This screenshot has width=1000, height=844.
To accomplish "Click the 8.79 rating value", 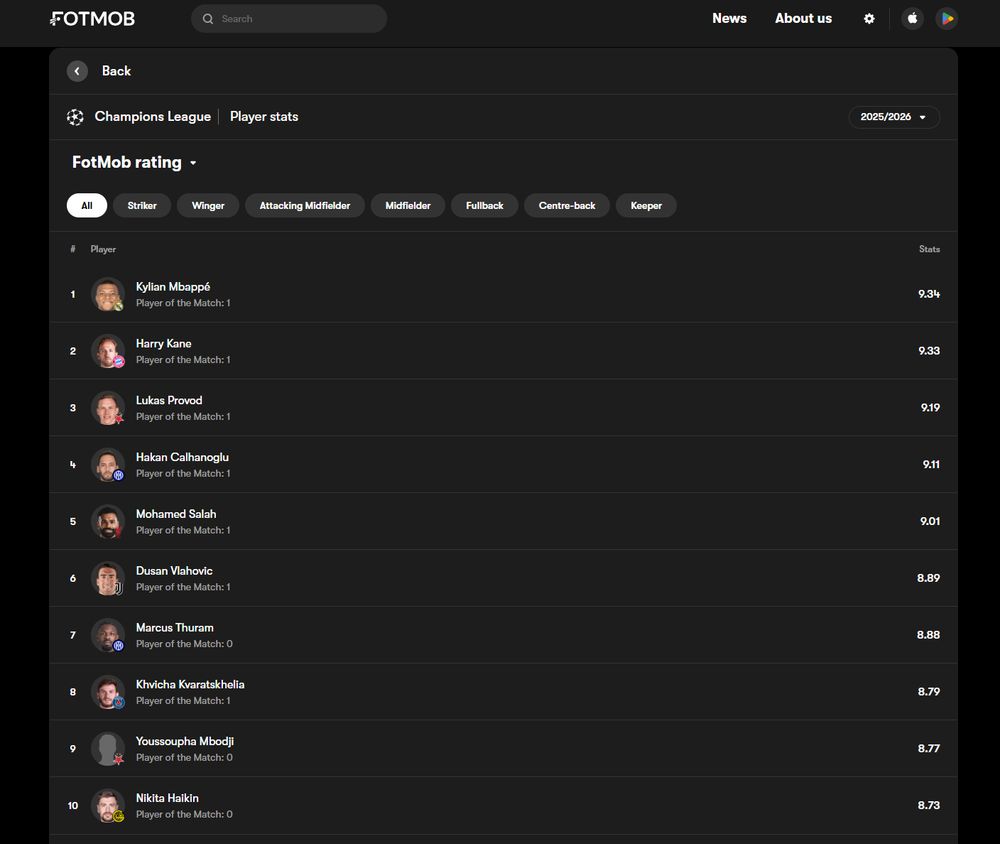I will tap(929, 692).
